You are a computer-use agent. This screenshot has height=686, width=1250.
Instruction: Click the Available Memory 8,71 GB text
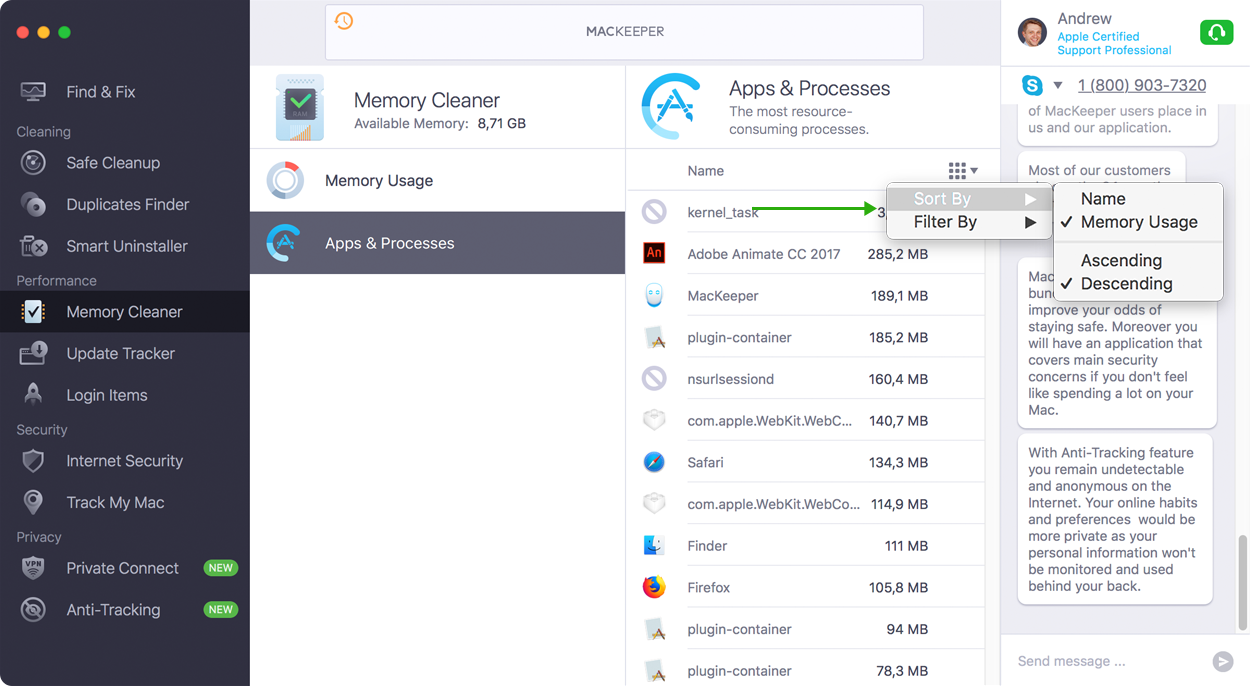coord(440,124)
